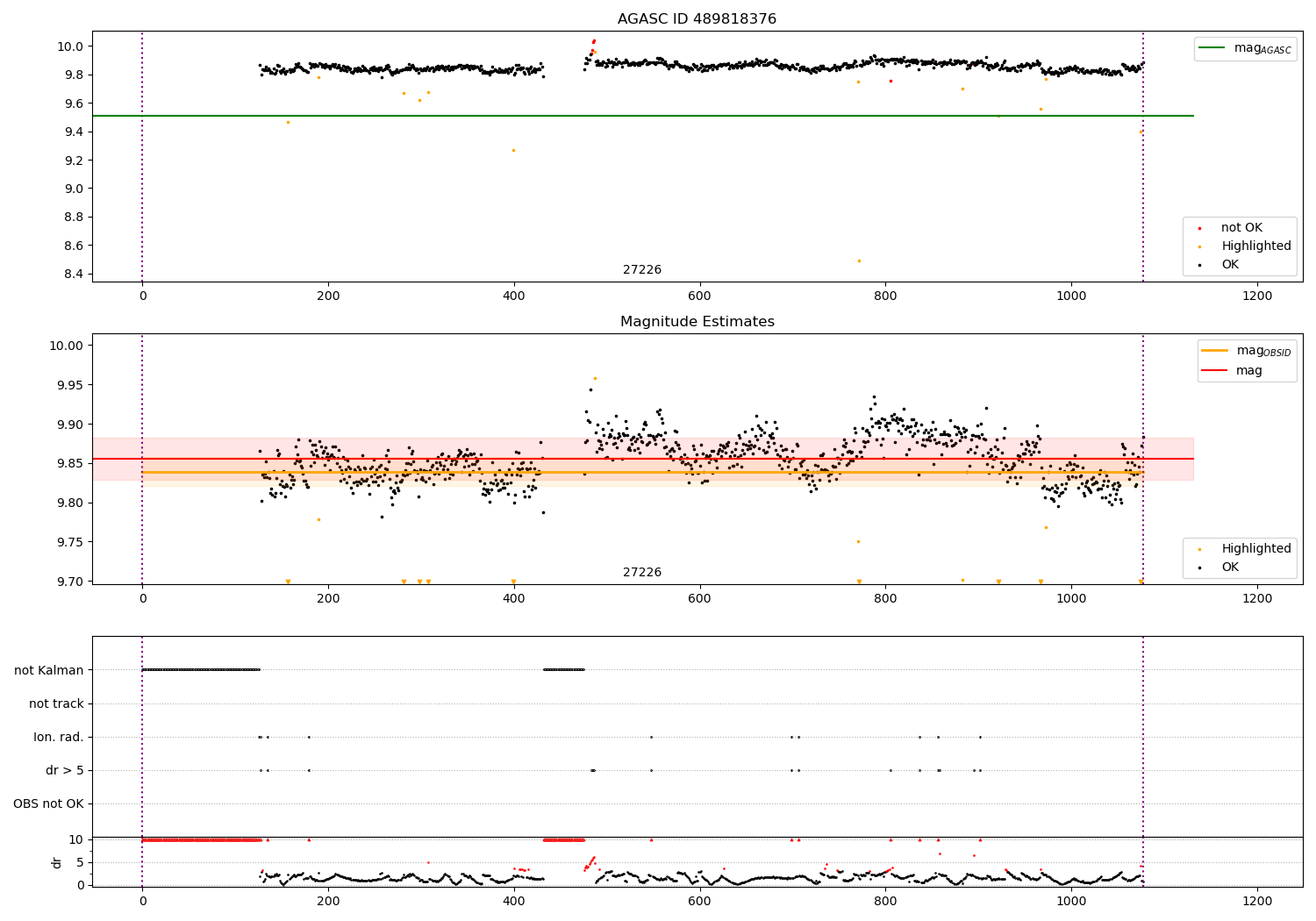The width and height of the screenshot is (1316, 921).
Task: Select the orange mag OBSID legend entry
Action: pos(1246,352)
